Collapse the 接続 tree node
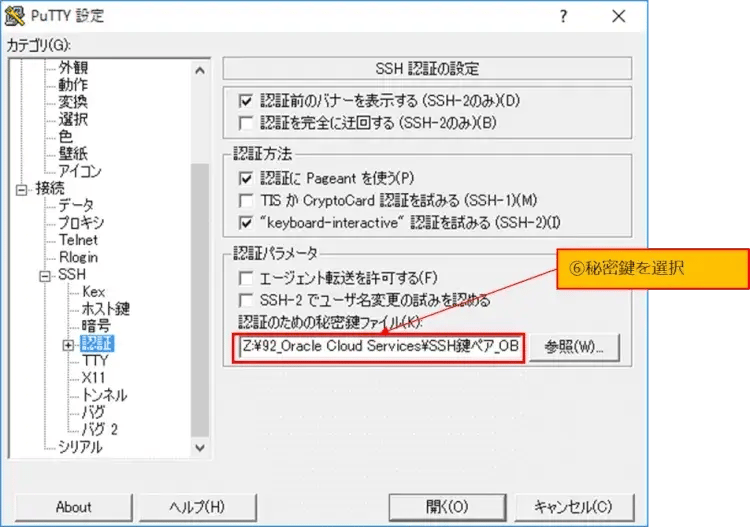Screen dimensions: 750x527 [x=22, y=188]
